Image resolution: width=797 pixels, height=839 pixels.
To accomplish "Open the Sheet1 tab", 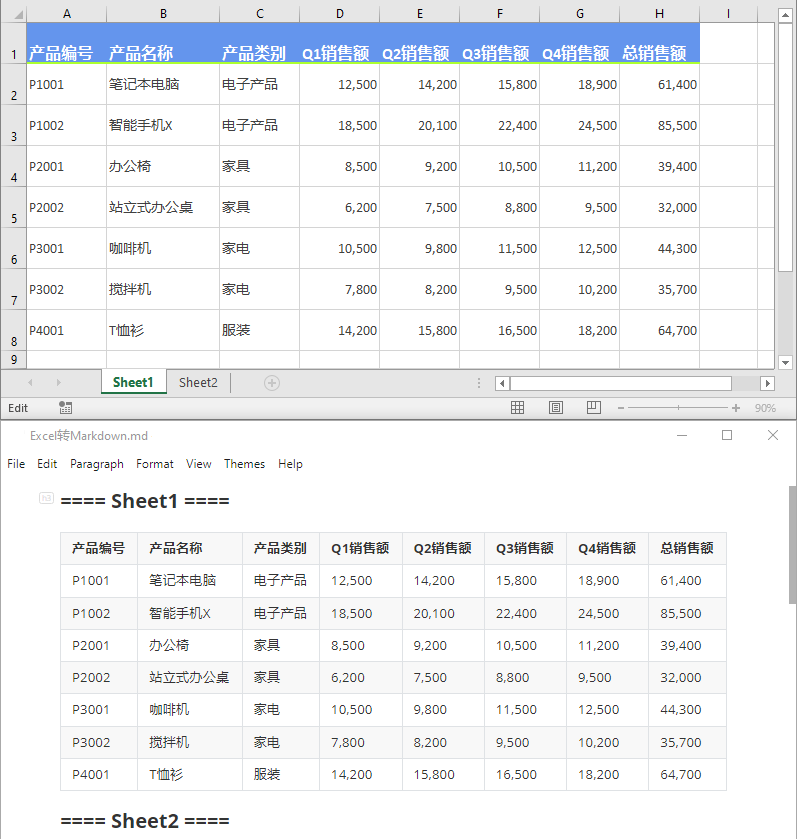I will pos(133,382).
